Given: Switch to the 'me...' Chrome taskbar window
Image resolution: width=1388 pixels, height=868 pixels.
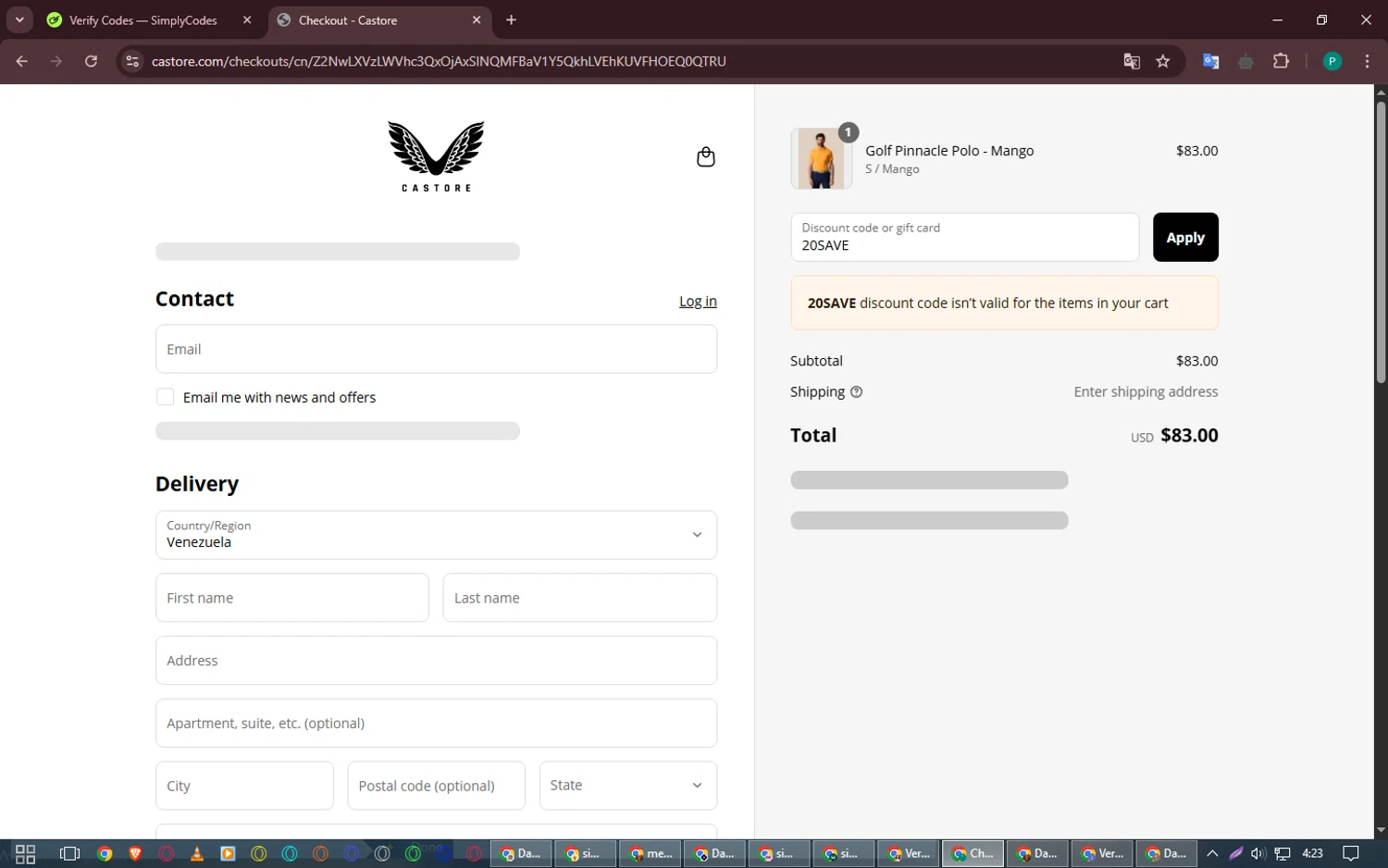Looking at the screenshot, I should tap(651, 853).
